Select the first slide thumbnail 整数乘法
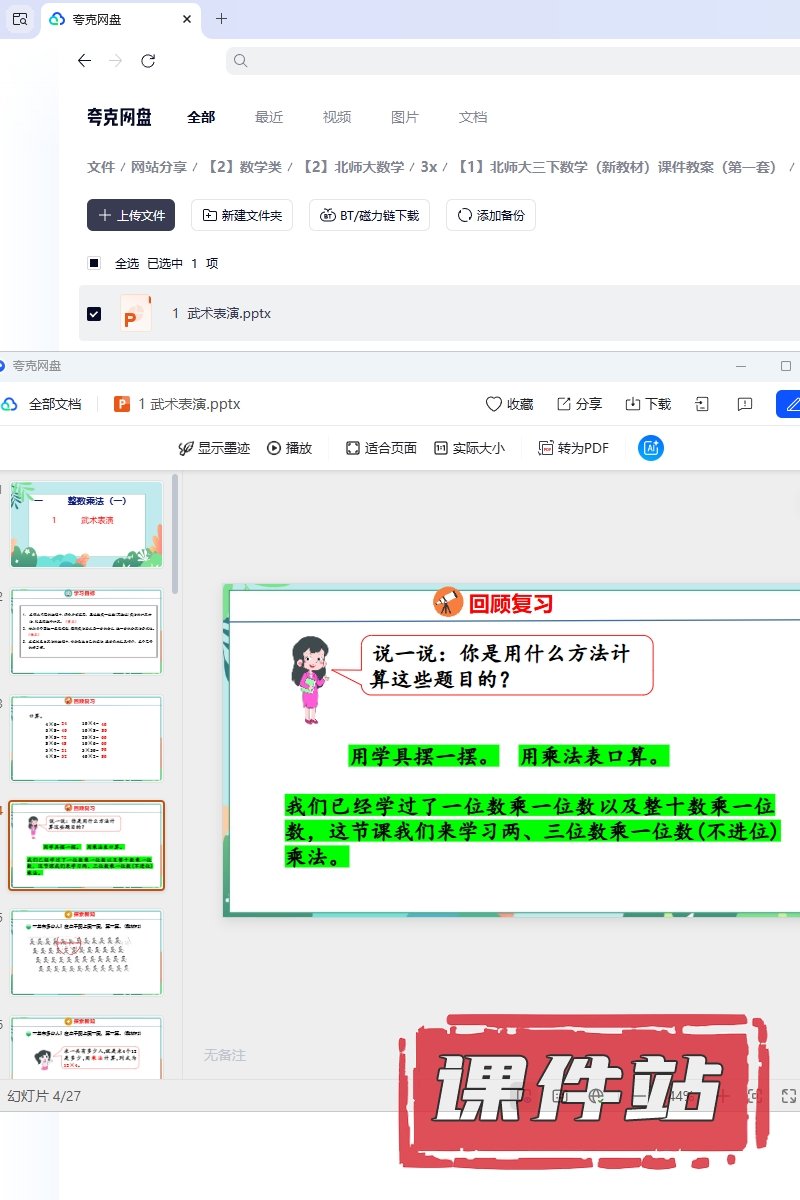 pos(86,524)
